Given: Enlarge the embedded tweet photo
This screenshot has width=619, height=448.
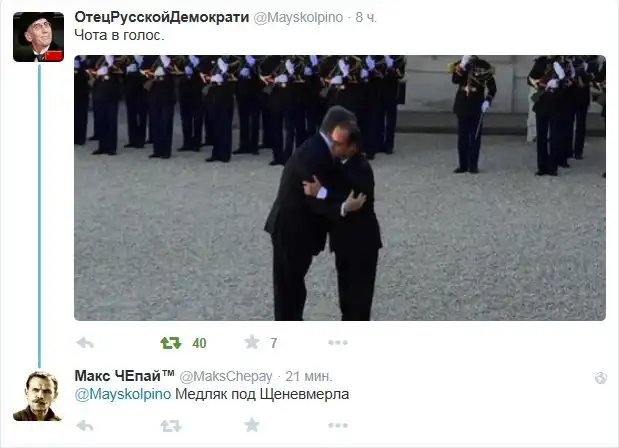Looking at the screenshot, I should [340, 188].
